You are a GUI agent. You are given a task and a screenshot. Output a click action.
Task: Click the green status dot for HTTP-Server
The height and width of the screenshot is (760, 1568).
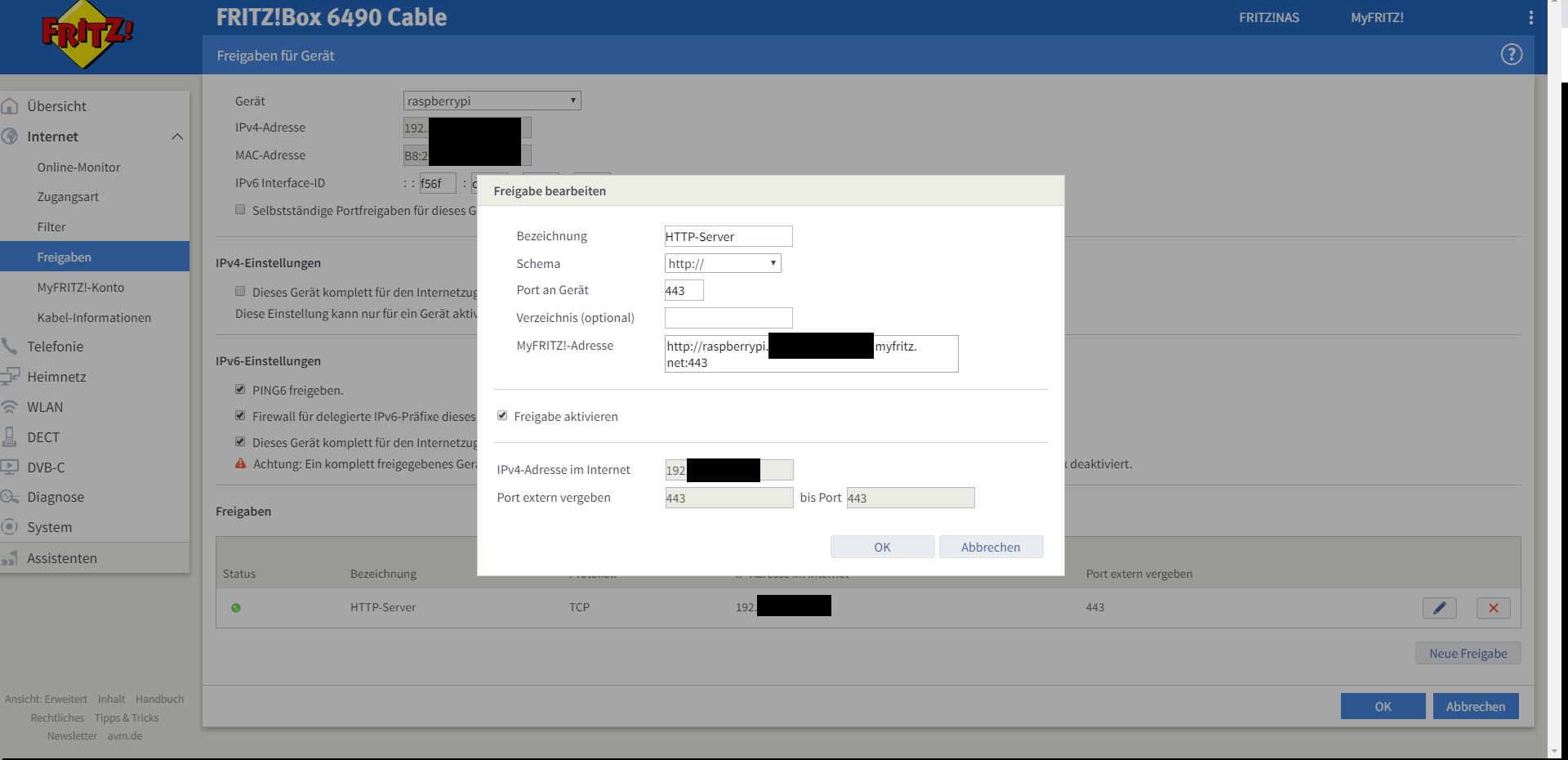[236, 608]
